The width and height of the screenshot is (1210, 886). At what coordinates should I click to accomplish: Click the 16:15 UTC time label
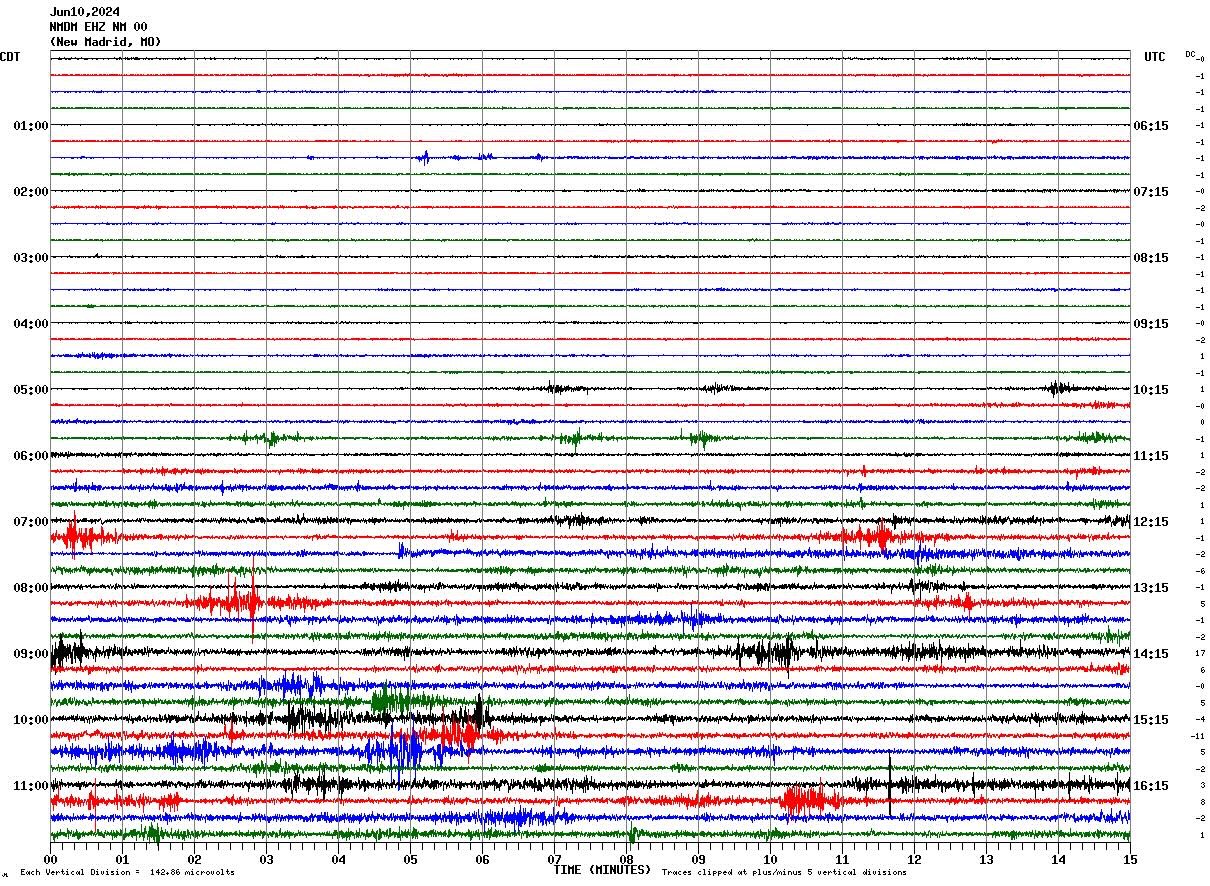click(1151, 786)
